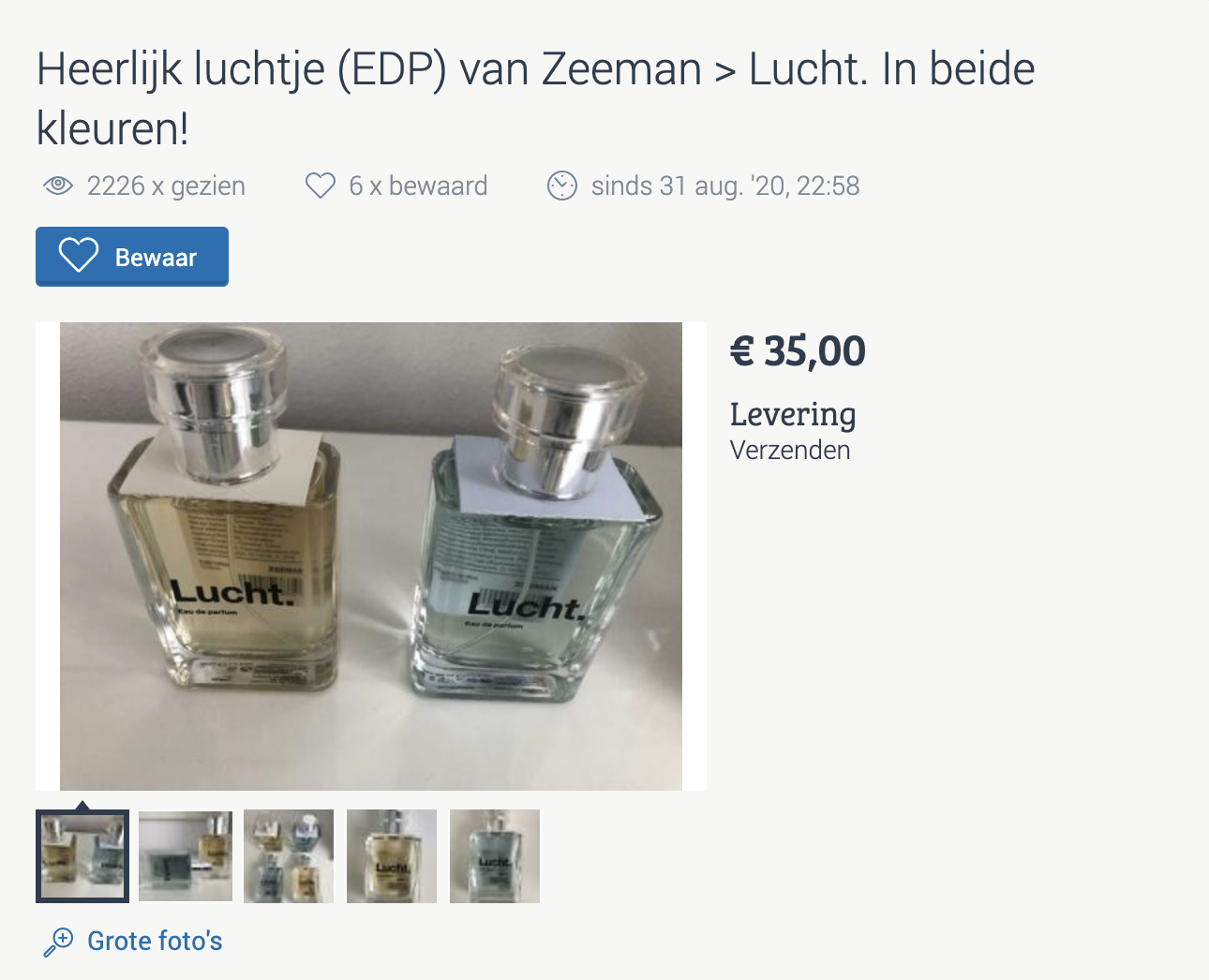
Task: Click the eye icon beside view count
Action: pos(58,186)
